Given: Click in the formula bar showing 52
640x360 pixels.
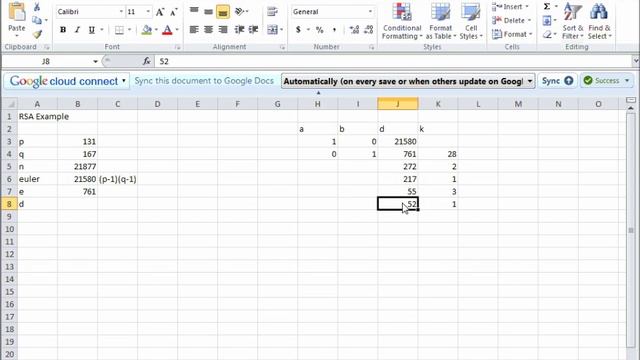Looking at the screenshot, I should point(393,62).
